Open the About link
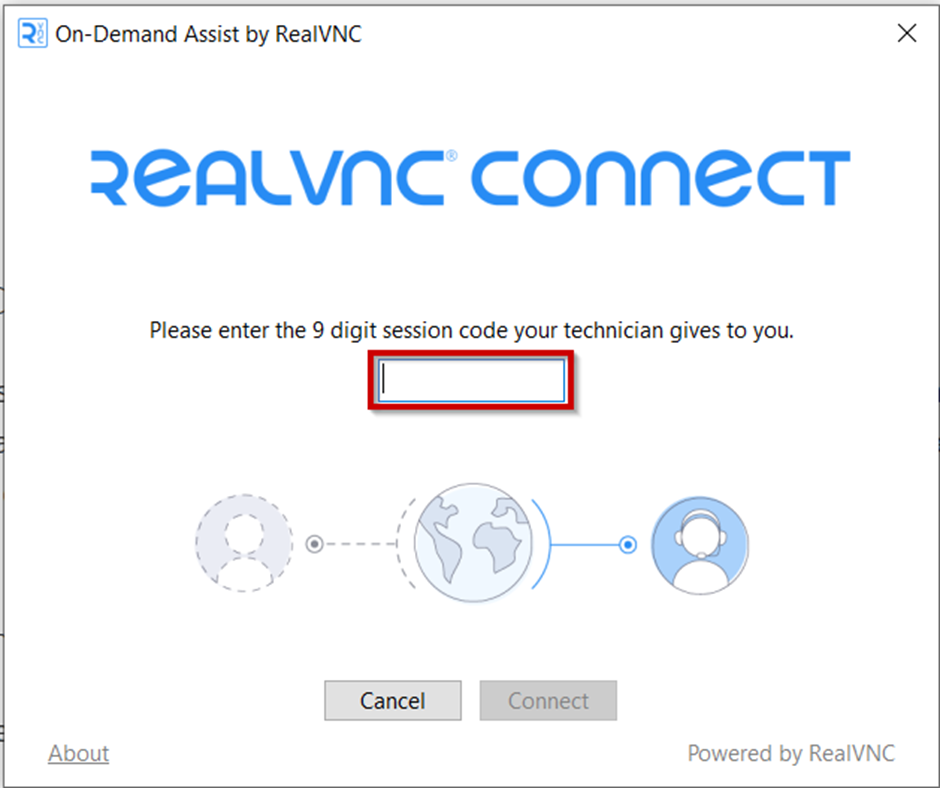The height and width of the screenshot is (788, 940). 79,753
